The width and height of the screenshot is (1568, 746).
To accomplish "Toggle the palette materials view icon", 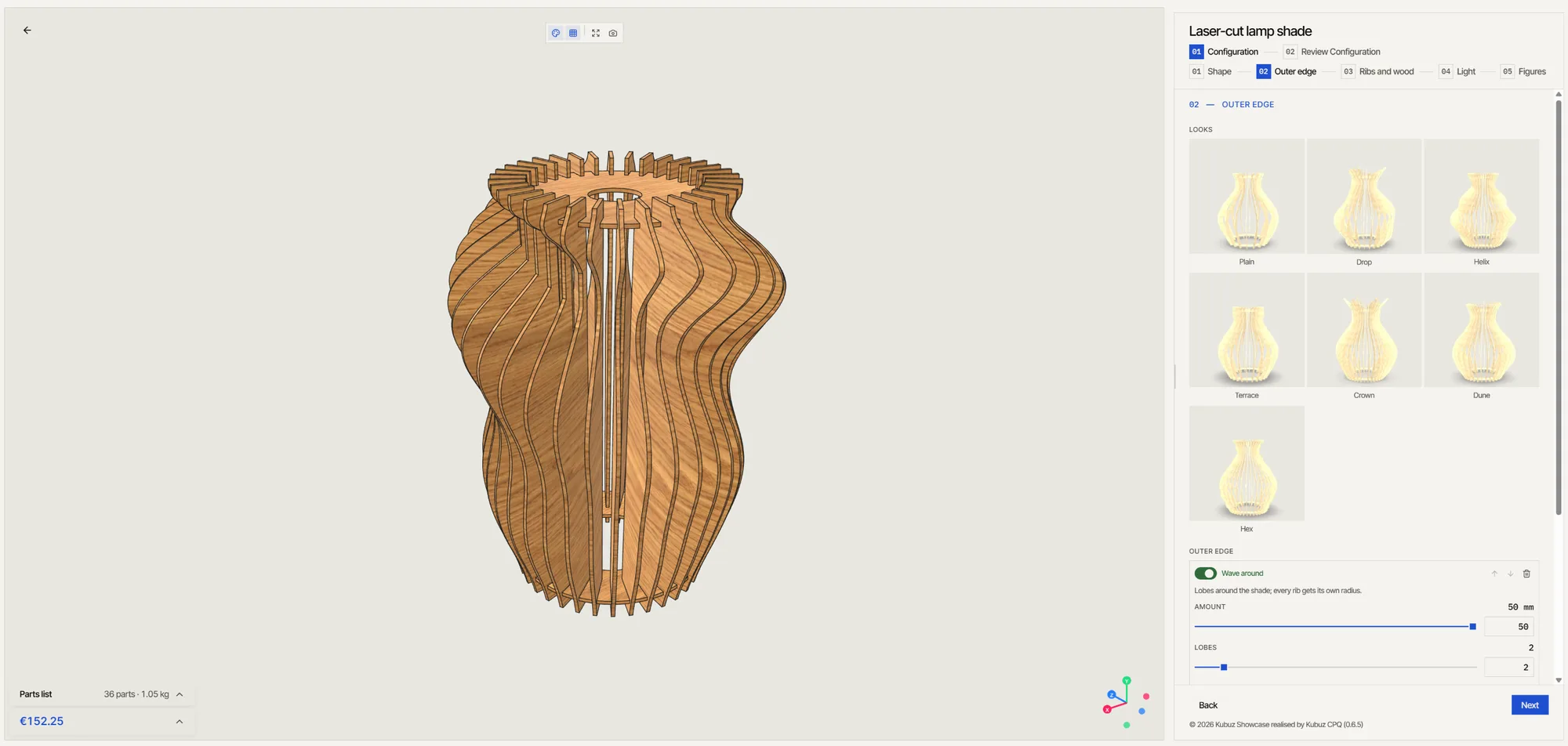I will [556, 33].
